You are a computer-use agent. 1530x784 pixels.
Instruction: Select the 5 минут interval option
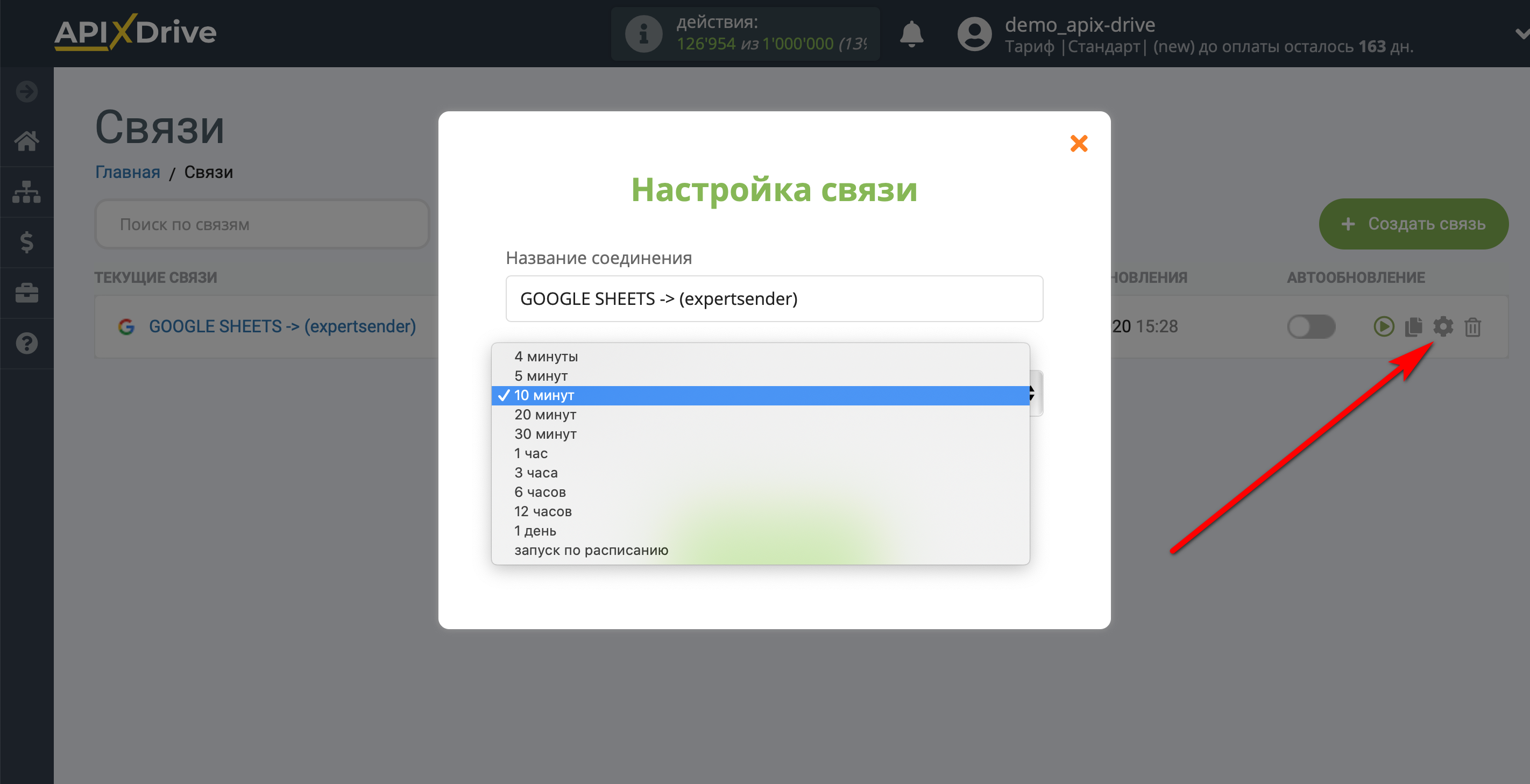click(760, 376)
